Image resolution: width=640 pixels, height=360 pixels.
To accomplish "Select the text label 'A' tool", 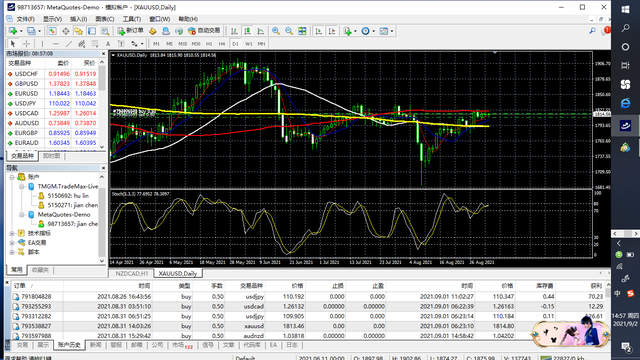I will point(108,44).
